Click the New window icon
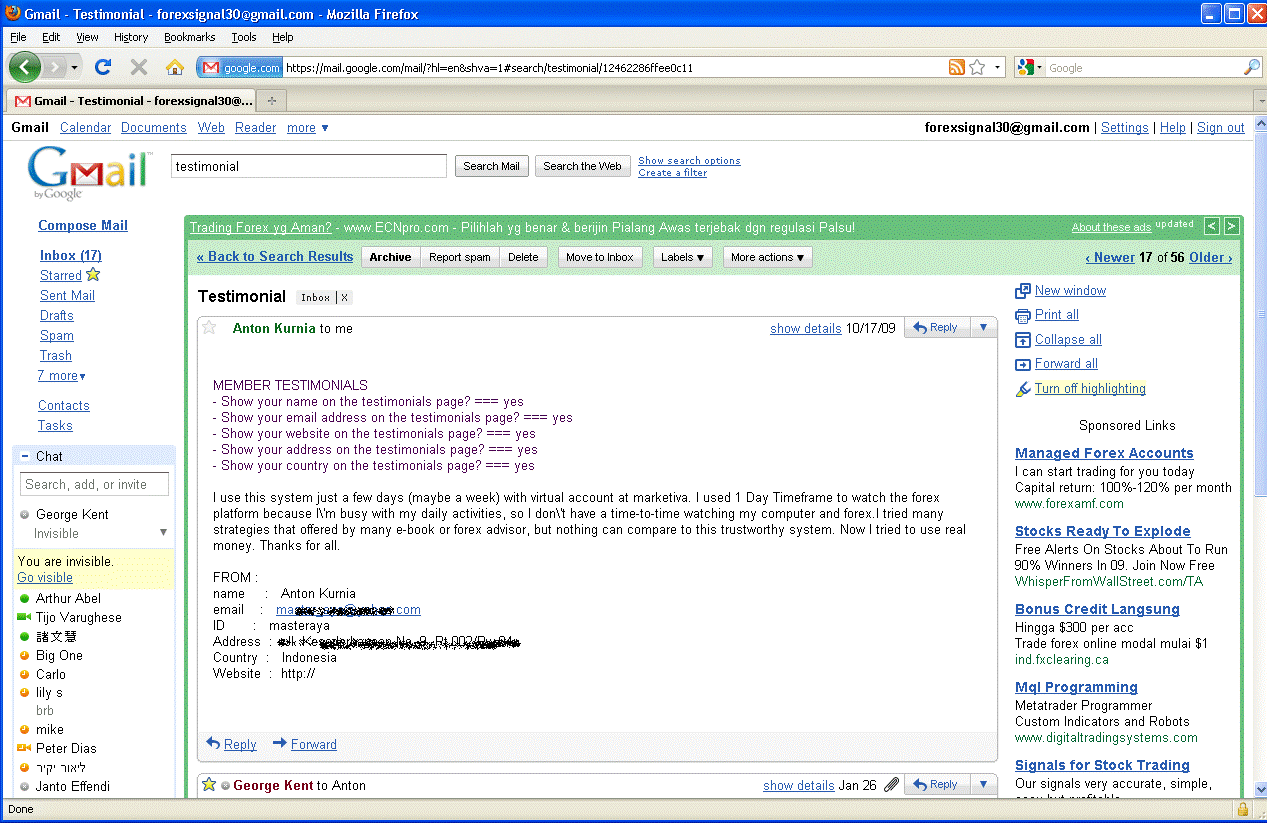 tap(1023, 291)
